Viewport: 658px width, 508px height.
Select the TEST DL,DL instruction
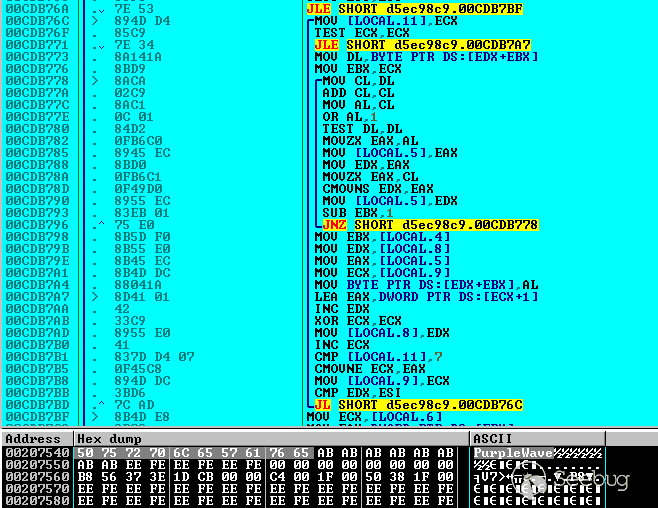(362, 129)
